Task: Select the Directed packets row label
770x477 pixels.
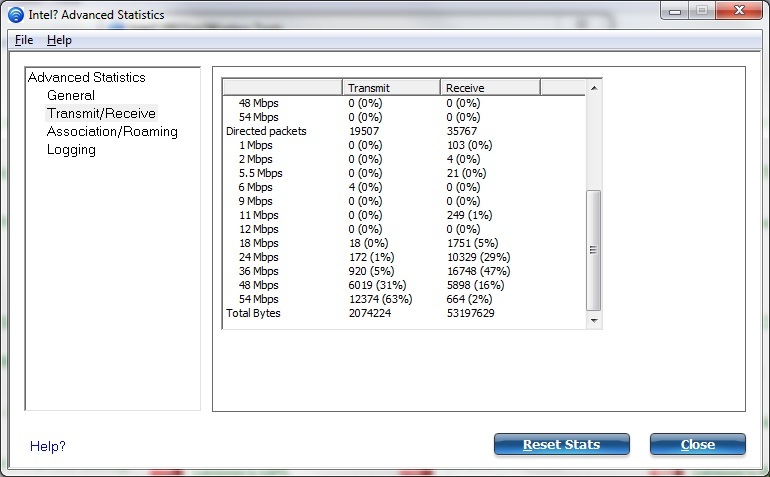Action: 266,131
